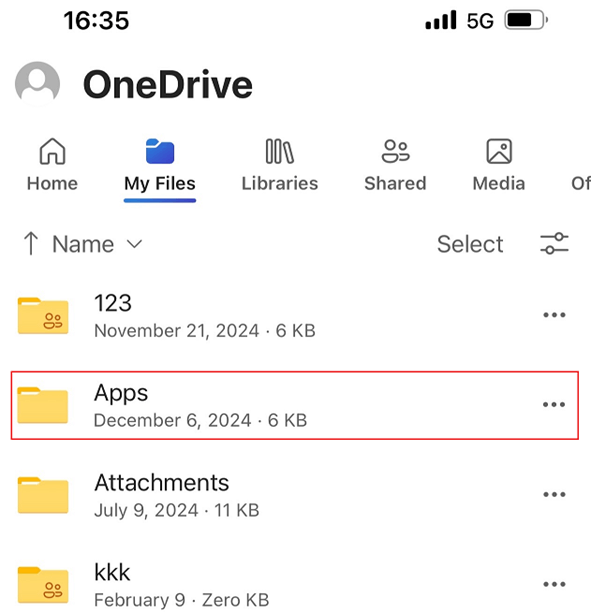This screenshot has width=591, height=612.
Task: Tap the 5G network indicator
Action: pyautogui.click(x=480, y=21)
